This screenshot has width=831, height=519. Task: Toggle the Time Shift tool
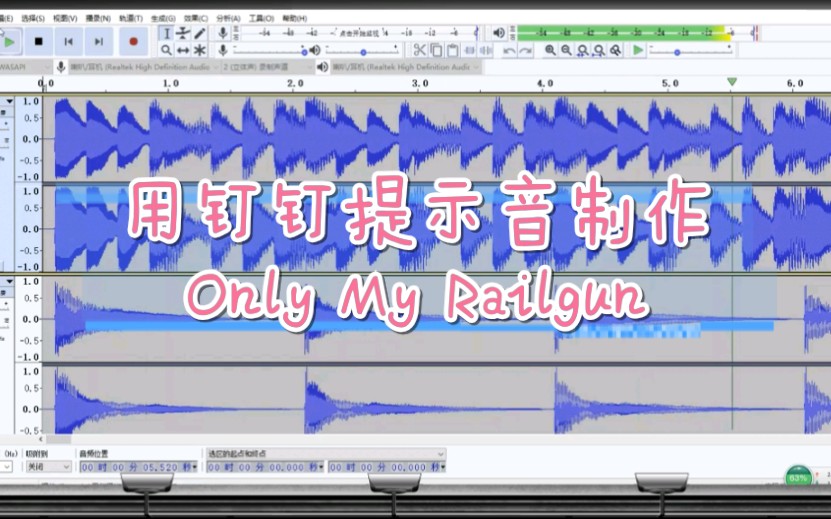[x=183, y=50]
